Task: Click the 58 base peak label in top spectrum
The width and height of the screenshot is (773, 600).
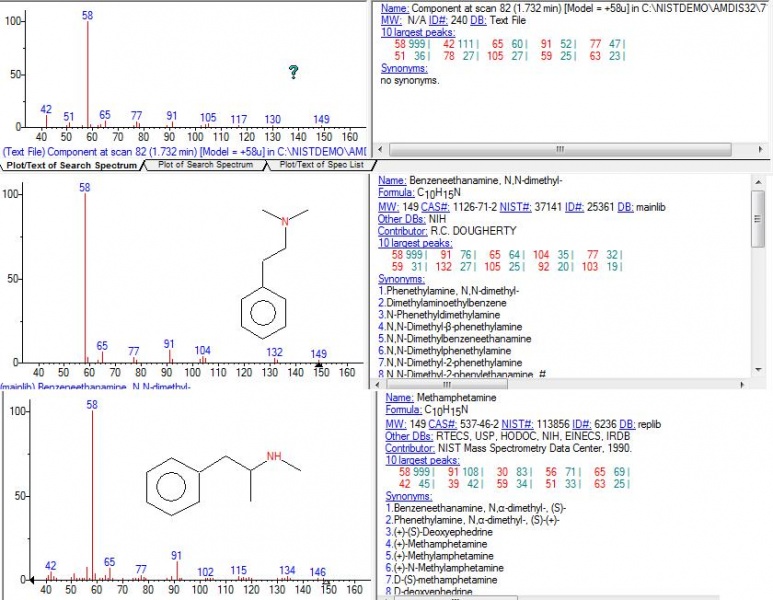Action: click(88, 15)
